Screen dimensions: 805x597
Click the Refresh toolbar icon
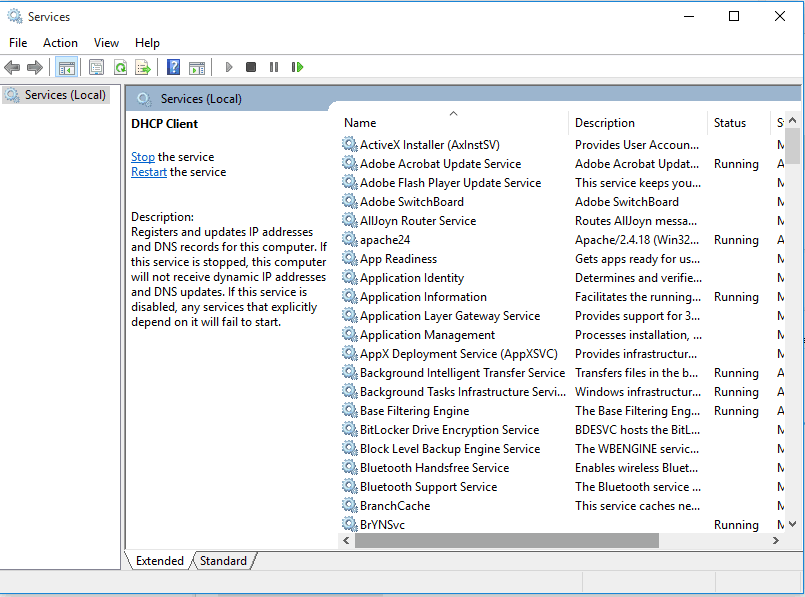(120, 67)
